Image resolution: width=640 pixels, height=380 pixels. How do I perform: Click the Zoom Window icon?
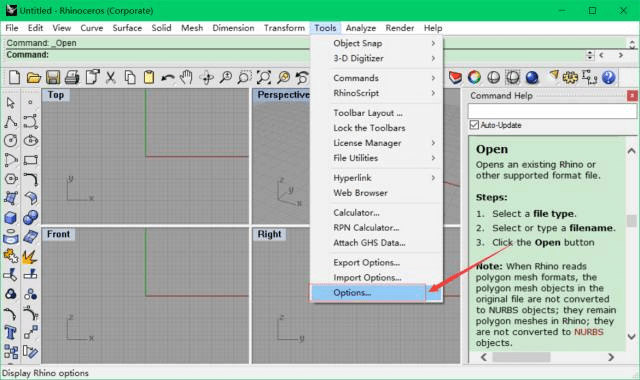(244, 77)
